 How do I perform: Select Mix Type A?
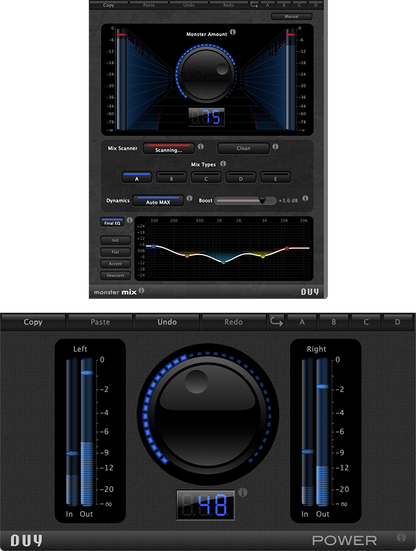pos(137,177)
